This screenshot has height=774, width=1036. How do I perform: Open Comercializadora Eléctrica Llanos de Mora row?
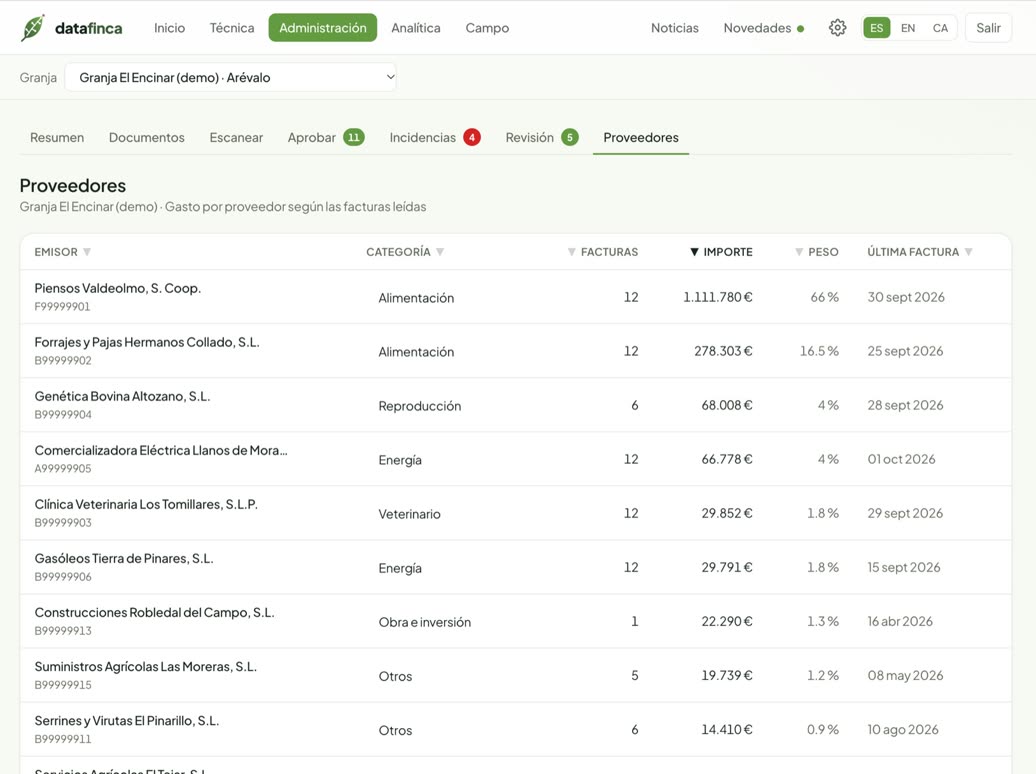515,459
